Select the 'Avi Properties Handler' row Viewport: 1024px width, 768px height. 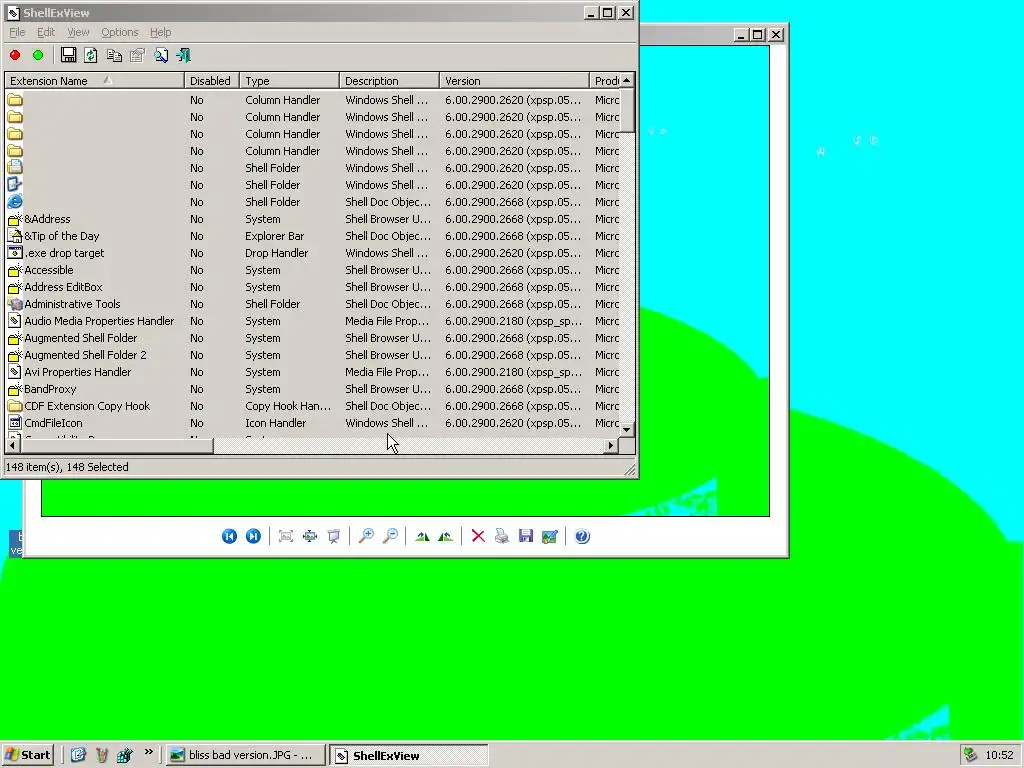click(312, 372)
